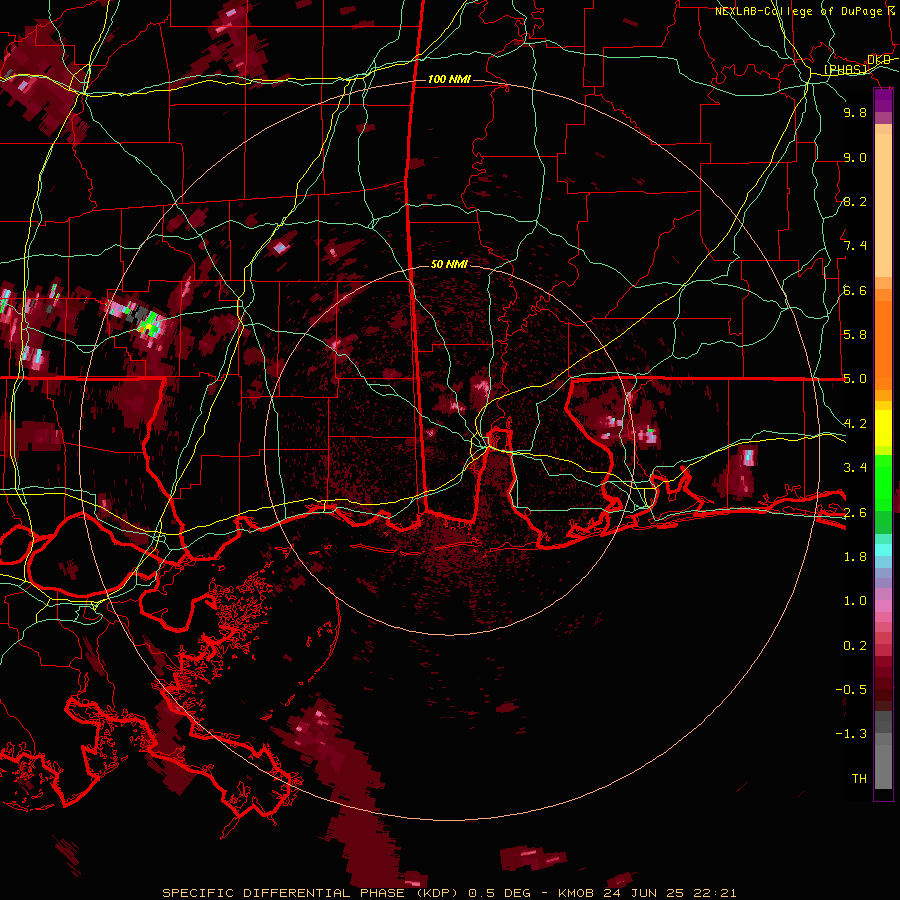Screen dimensions: 900x900
Task: Click the green-yellow high-KDP storm core west
Action: pyautogui.click(x=149, y=323)
